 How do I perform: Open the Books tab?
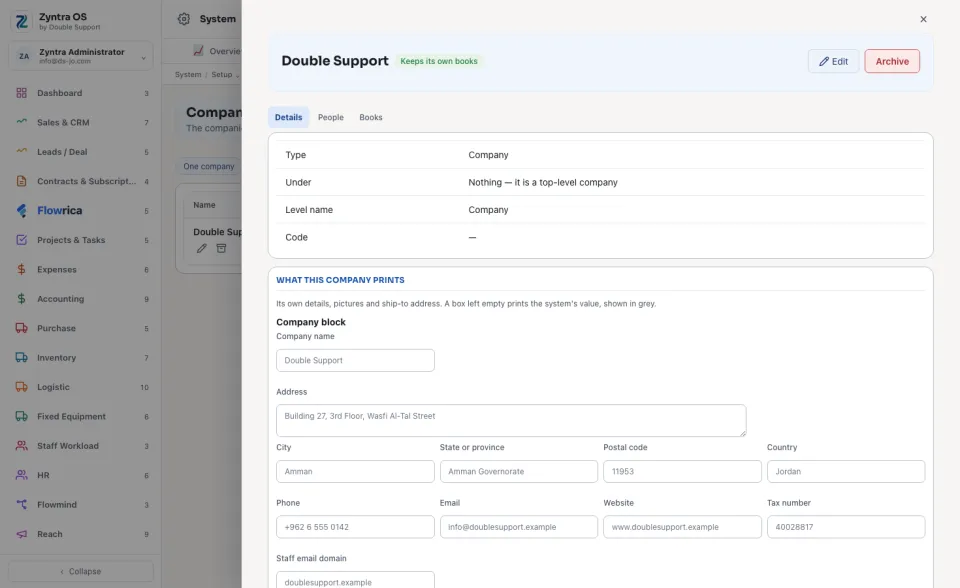[371, 117]
